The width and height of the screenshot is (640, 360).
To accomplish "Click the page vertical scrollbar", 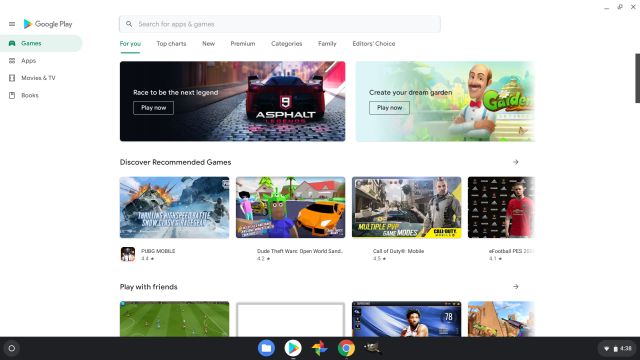I will (x=637, y=78).
